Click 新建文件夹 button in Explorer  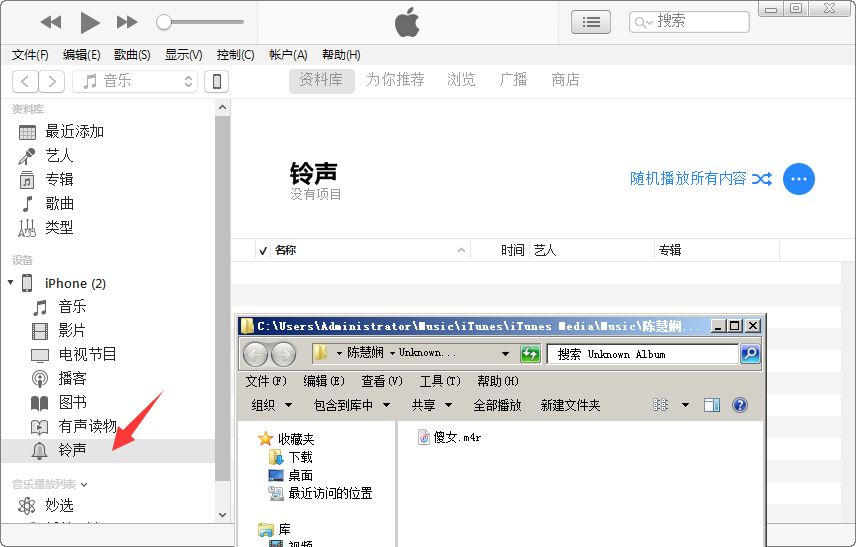point(570,405)
